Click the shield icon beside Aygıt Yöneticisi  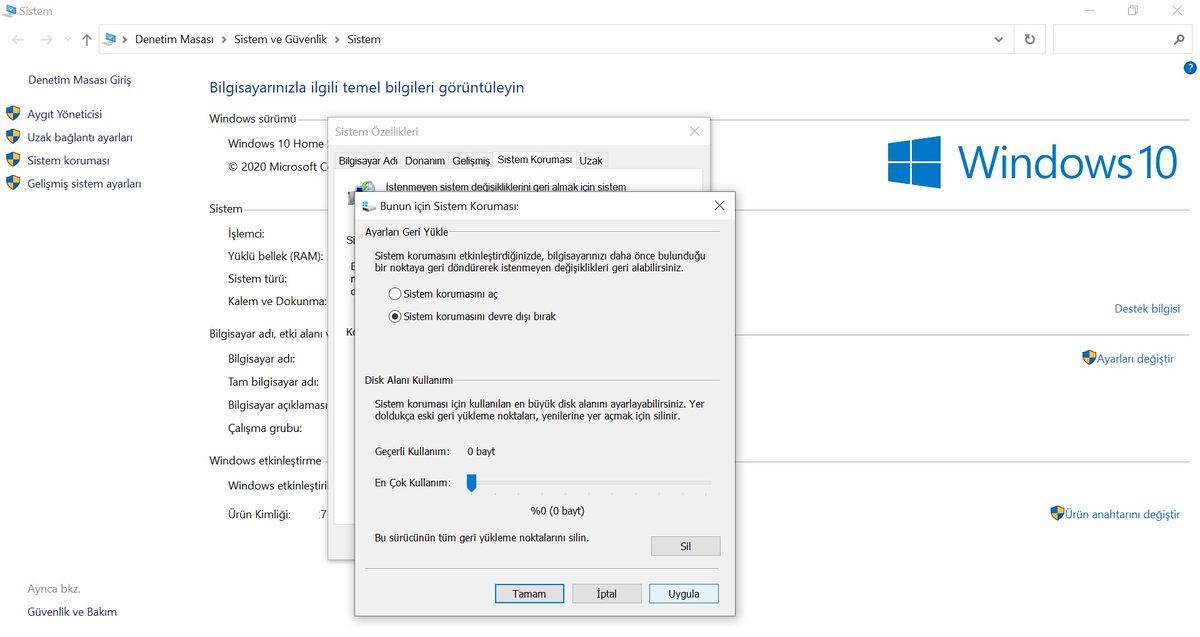13,114
